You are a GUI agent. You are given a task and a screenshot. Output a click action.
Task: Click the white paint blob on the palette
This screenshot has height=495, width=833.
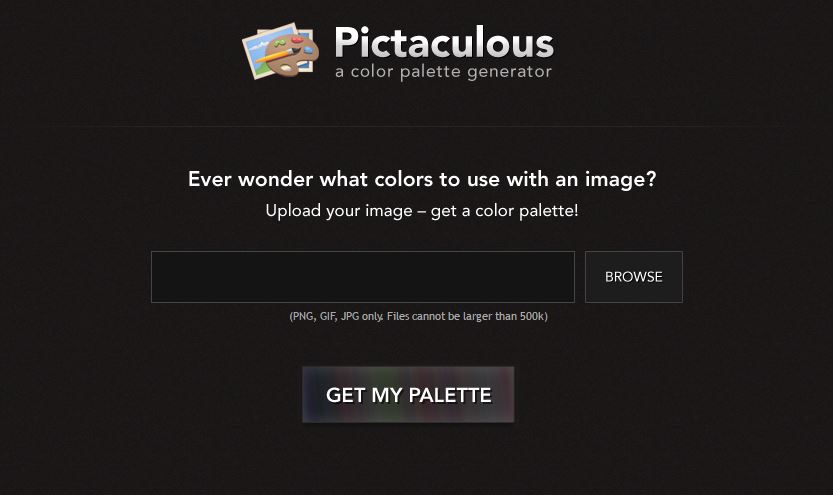coord(286,68)
